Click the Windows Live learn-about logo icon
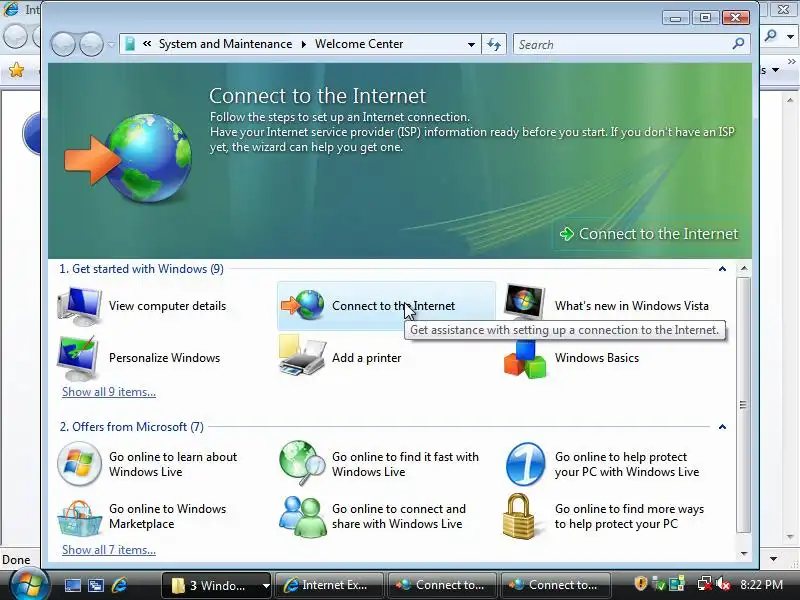Screen dimensions: 800x600 79,464
